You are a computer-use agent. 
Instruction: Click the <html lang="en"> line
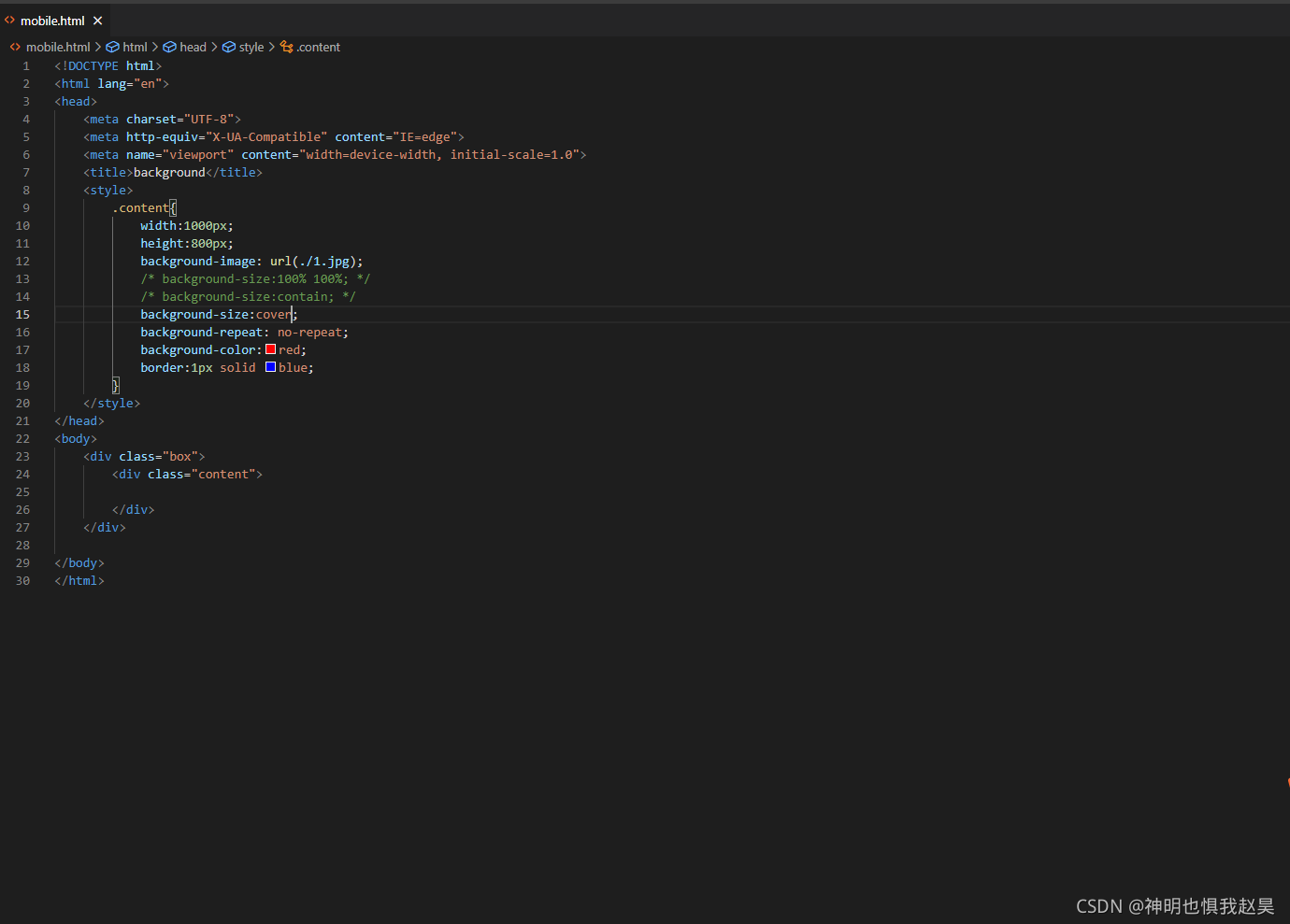pos(112,84)
